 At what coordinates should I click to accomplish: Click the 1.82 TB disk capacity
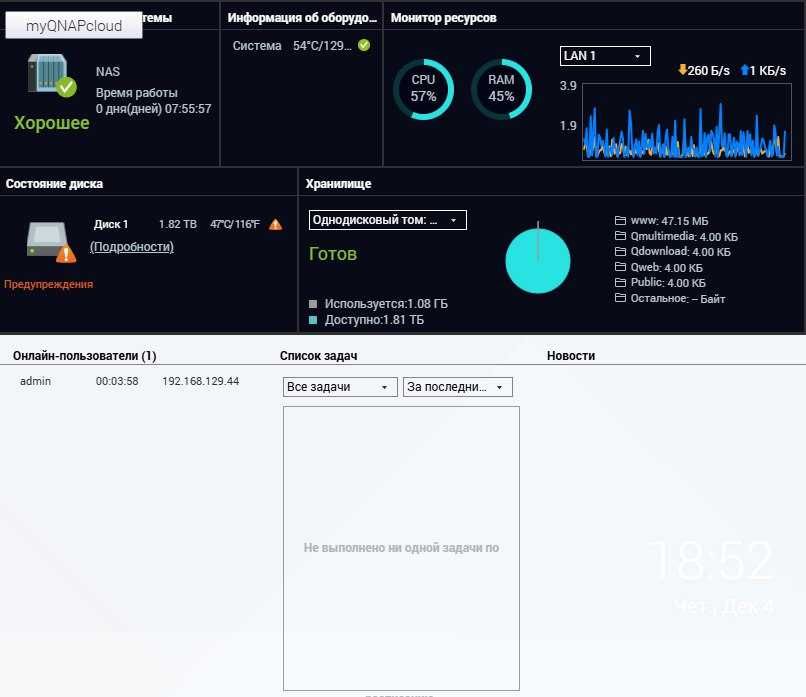click(177, 224)
